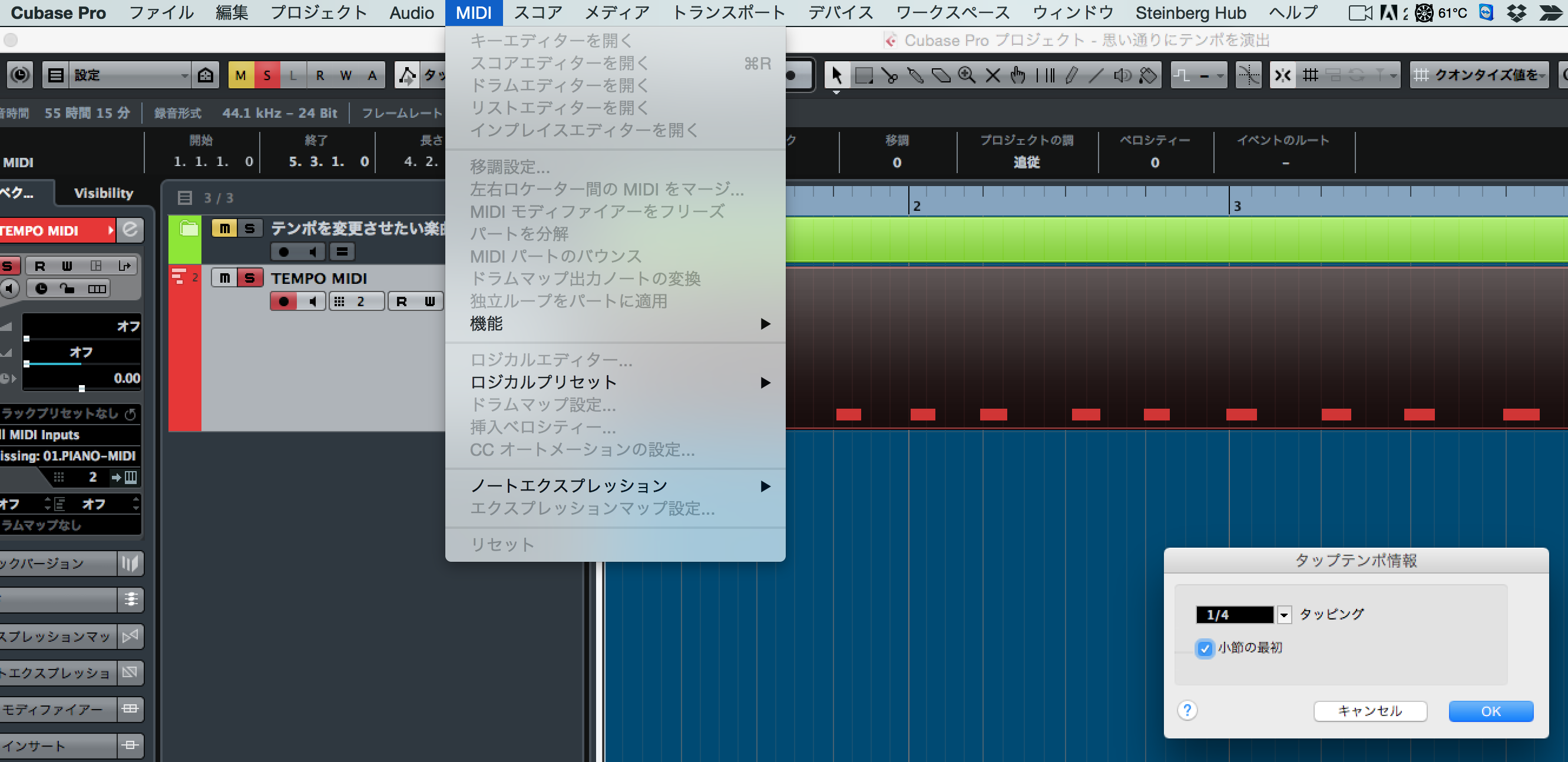Screen dimensions: 1568x762
Task: Expand the ノートエクスプレッション submenu
Action: [616, 486]
